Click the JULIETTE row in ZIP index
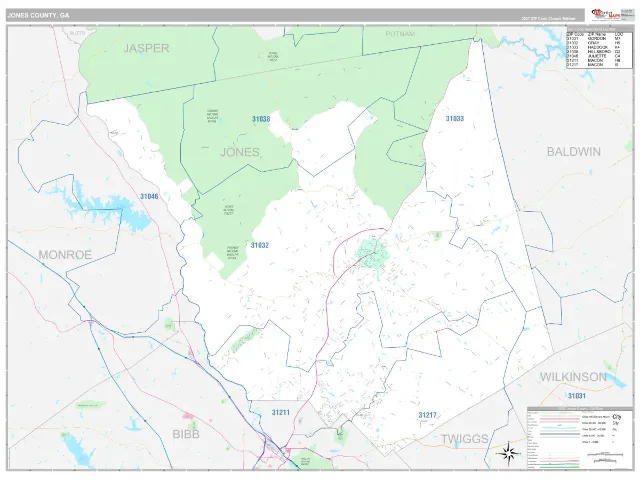The image size is (640, 480). tap(595, 56)
